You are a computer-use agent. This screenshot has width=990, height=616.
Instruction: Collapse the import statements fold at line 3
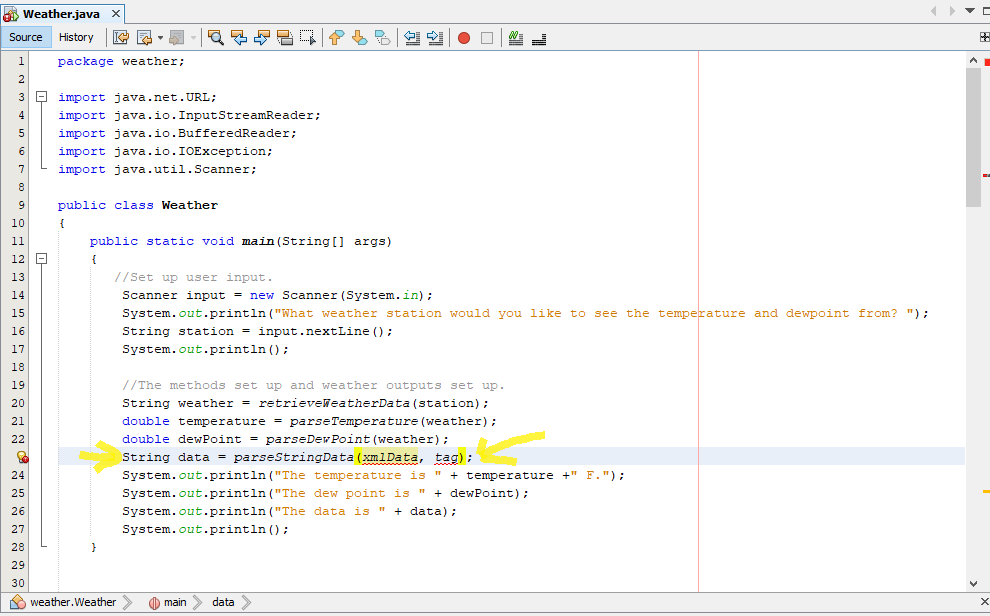pos(40,96)
